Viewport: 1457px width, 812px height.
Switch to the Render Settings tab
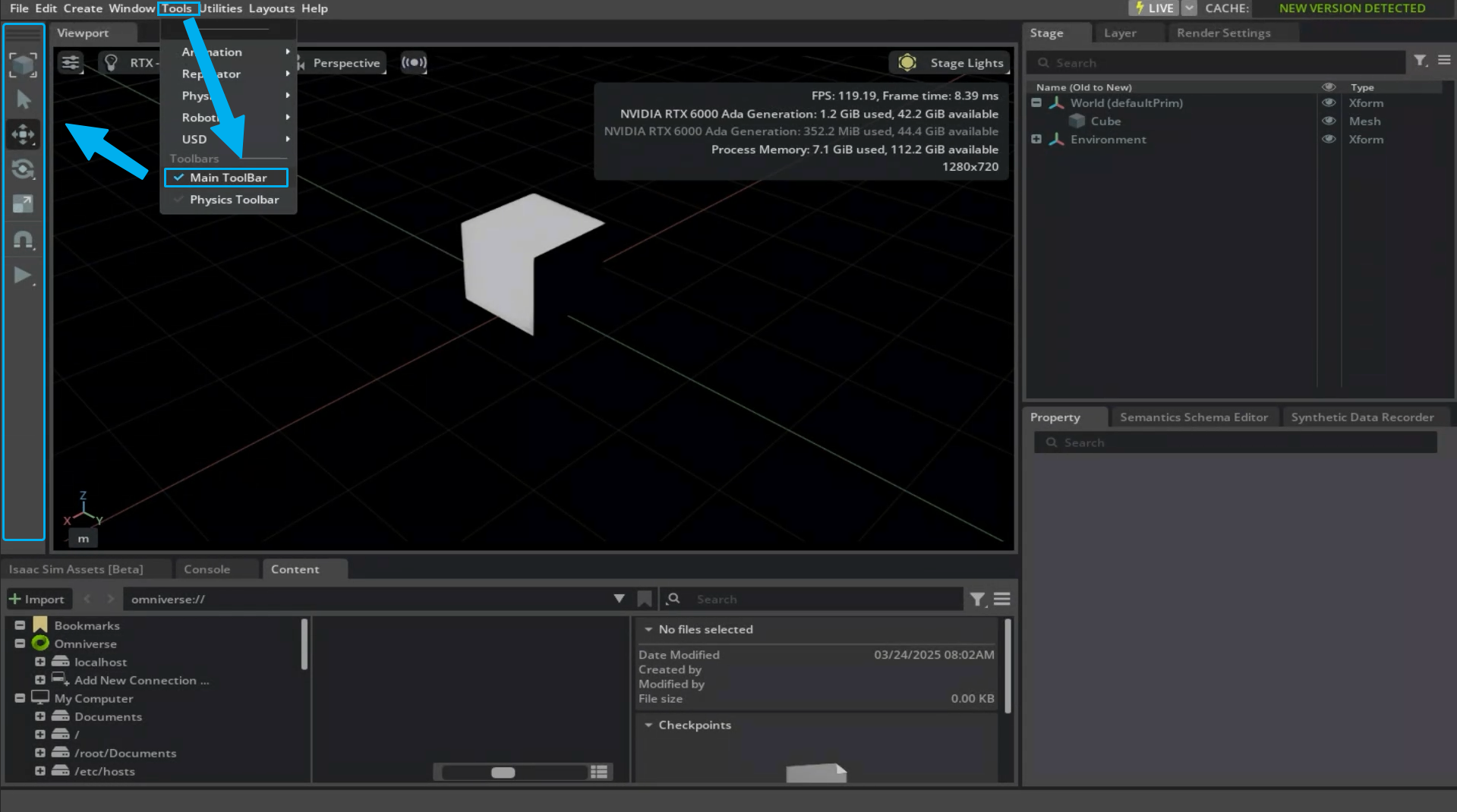1223,33
